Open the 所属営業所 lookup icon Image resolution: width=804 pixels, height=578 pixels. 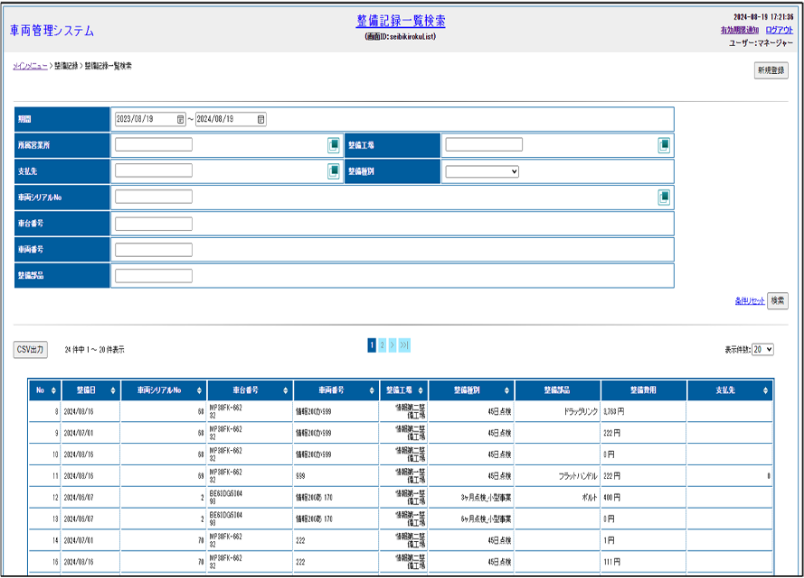click(x=333, y=145)
